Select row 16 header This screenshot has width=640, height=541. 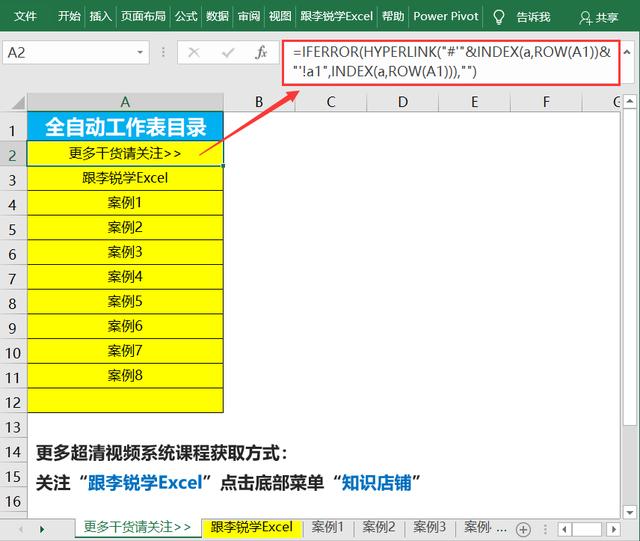pyautogui.click(x=13, y=501)
